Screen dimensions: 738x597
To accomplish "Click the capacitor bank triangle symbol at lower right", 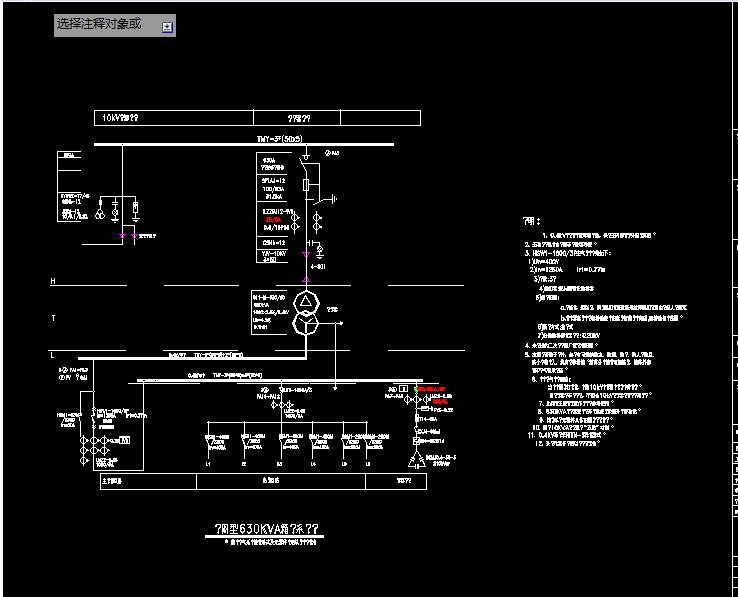I will [417, 460].
